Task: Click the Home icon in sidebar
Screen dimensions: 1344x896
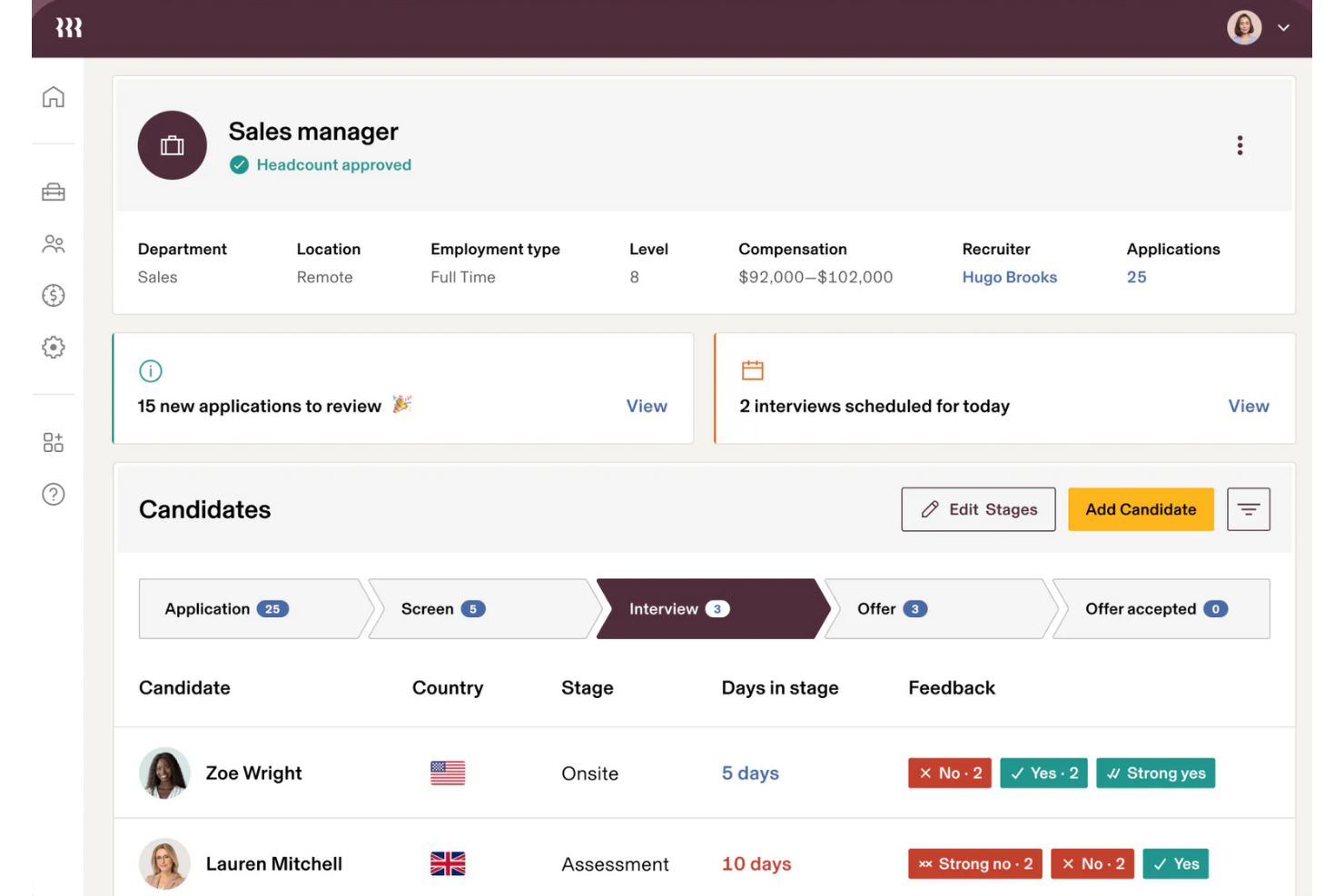Action: tap(54, 97)
